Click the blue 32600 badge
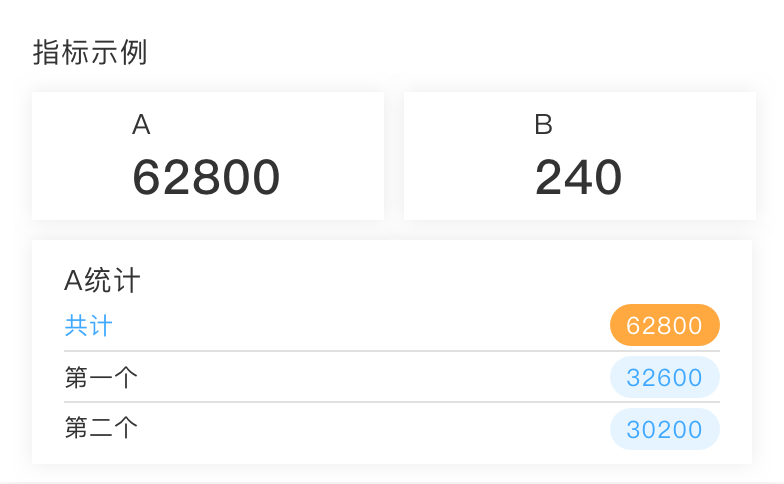This screenshot has width=784, height=484. pos(664,377)
